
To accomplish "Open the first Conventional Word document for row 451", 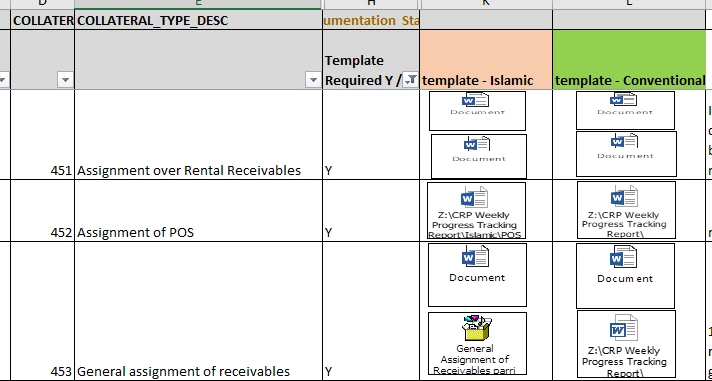I will [625, 110].
